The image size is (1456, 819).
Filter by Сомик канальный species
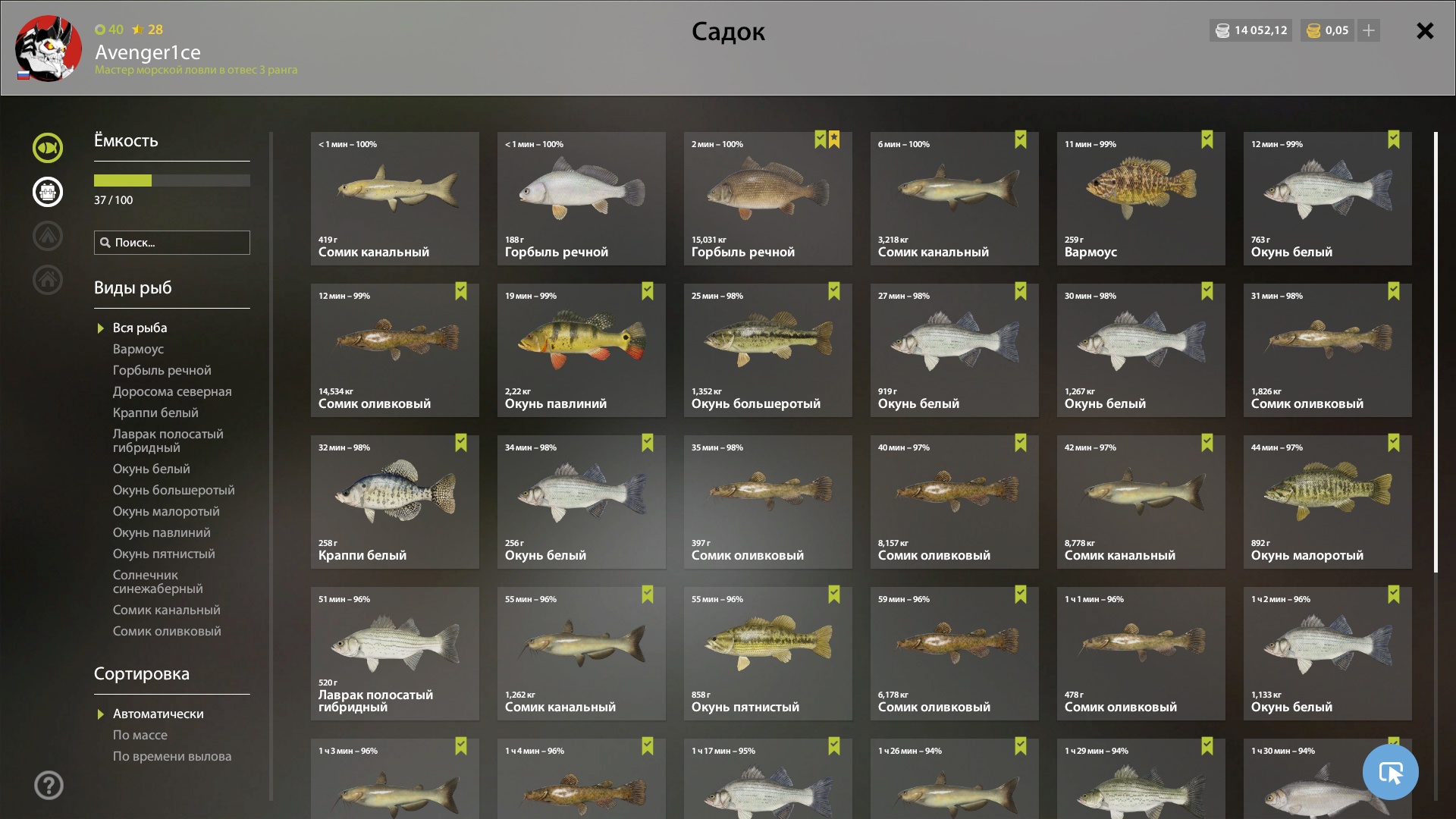167,610
